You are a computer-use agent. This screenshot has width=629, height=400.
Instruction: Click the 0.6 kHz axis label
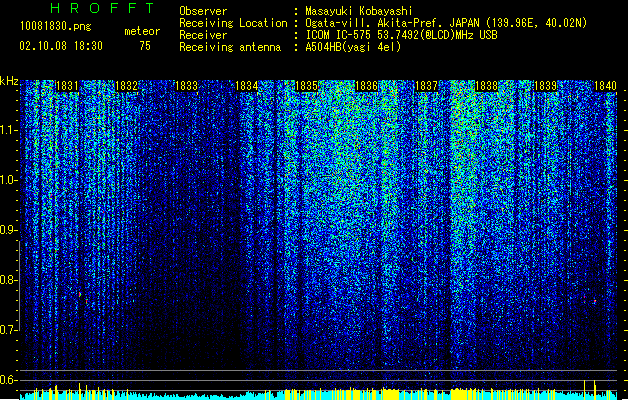pyautogui.click(x=9, y=380)
